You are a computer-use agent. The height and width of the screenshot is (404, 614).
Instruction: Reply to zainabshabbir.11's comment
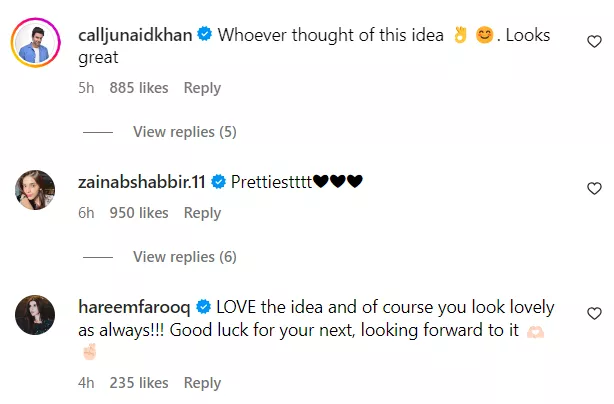click(x=202, y=213)
